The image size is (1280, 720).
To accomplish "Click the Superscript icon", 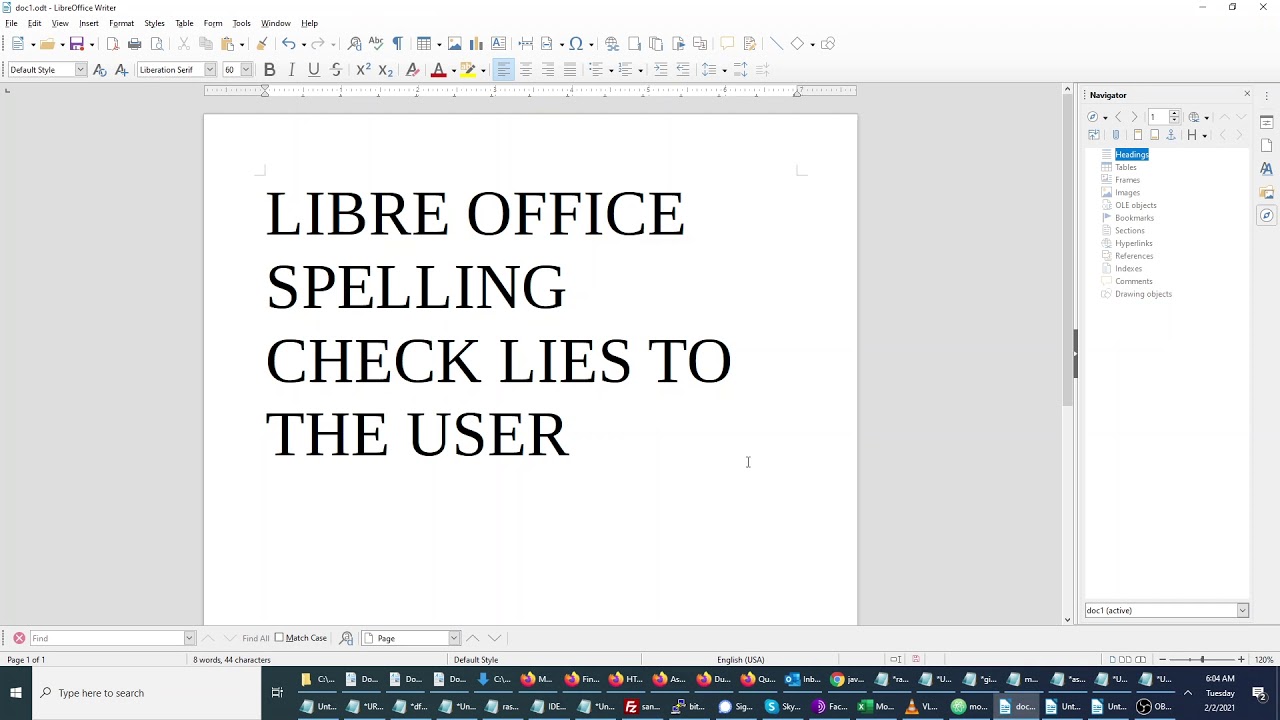I will [x=364, y=70].
